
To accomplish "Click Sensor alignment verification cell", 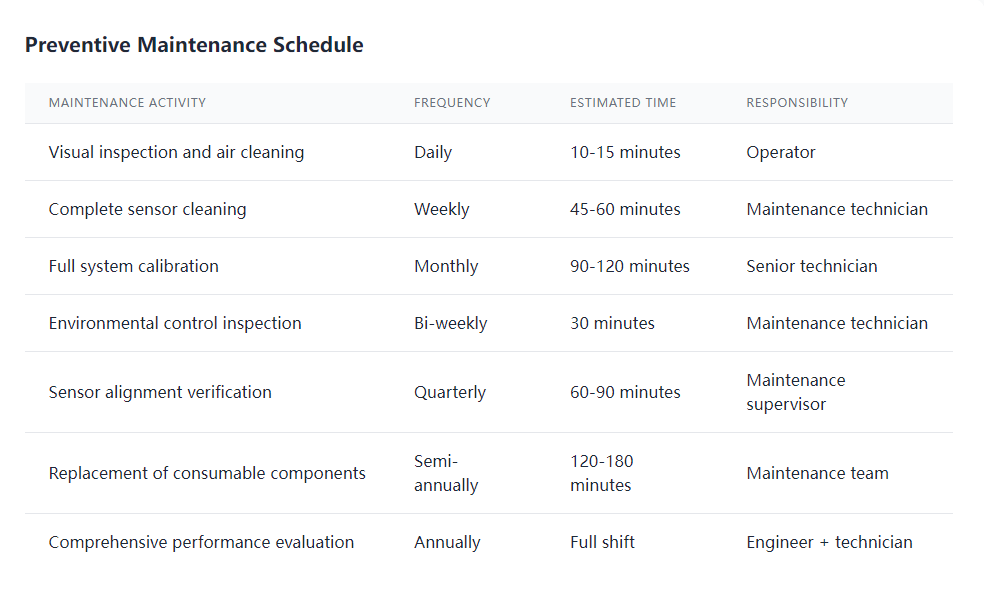I will click(x=160, y=392).
